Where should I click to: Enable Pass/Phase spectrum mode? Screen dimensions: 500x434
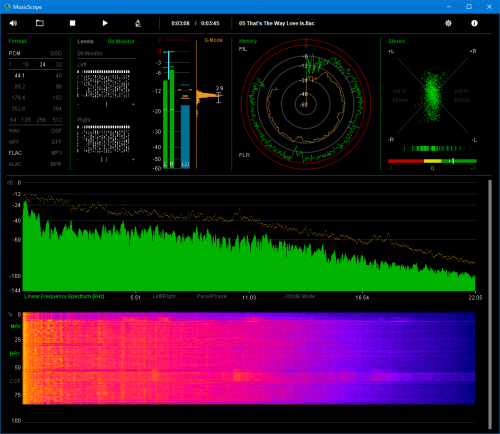point(212,296)
